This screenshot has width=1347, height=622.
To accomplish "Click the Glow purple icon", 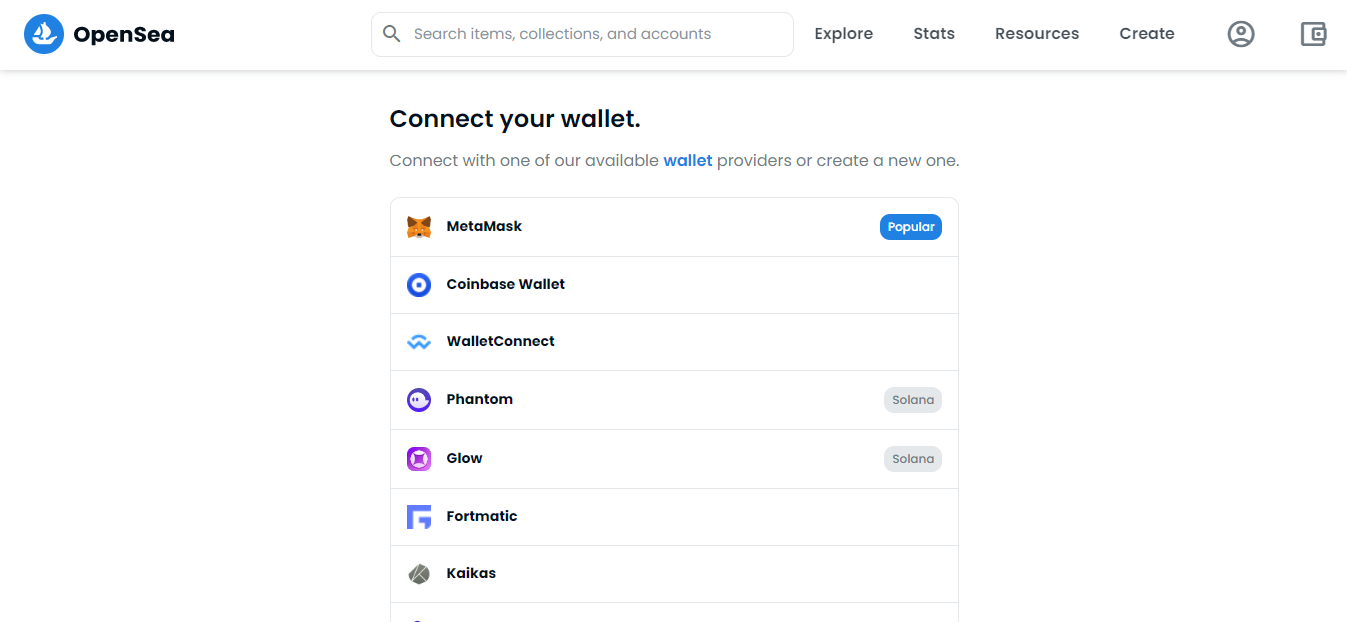I will [x=419, y=459].
